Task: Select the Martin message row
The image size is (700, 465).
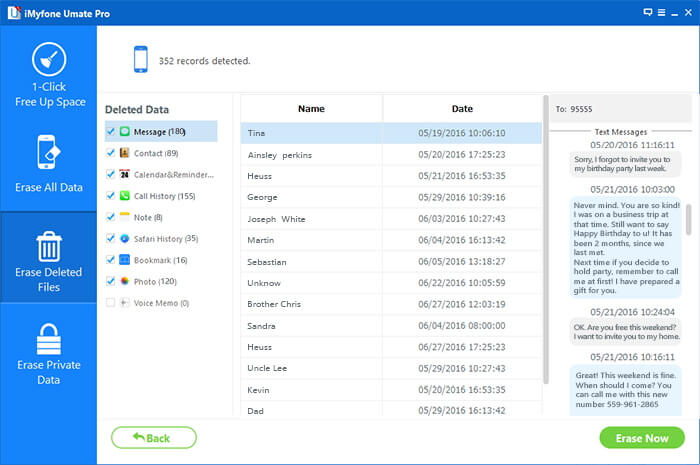Action: (391, 240)
